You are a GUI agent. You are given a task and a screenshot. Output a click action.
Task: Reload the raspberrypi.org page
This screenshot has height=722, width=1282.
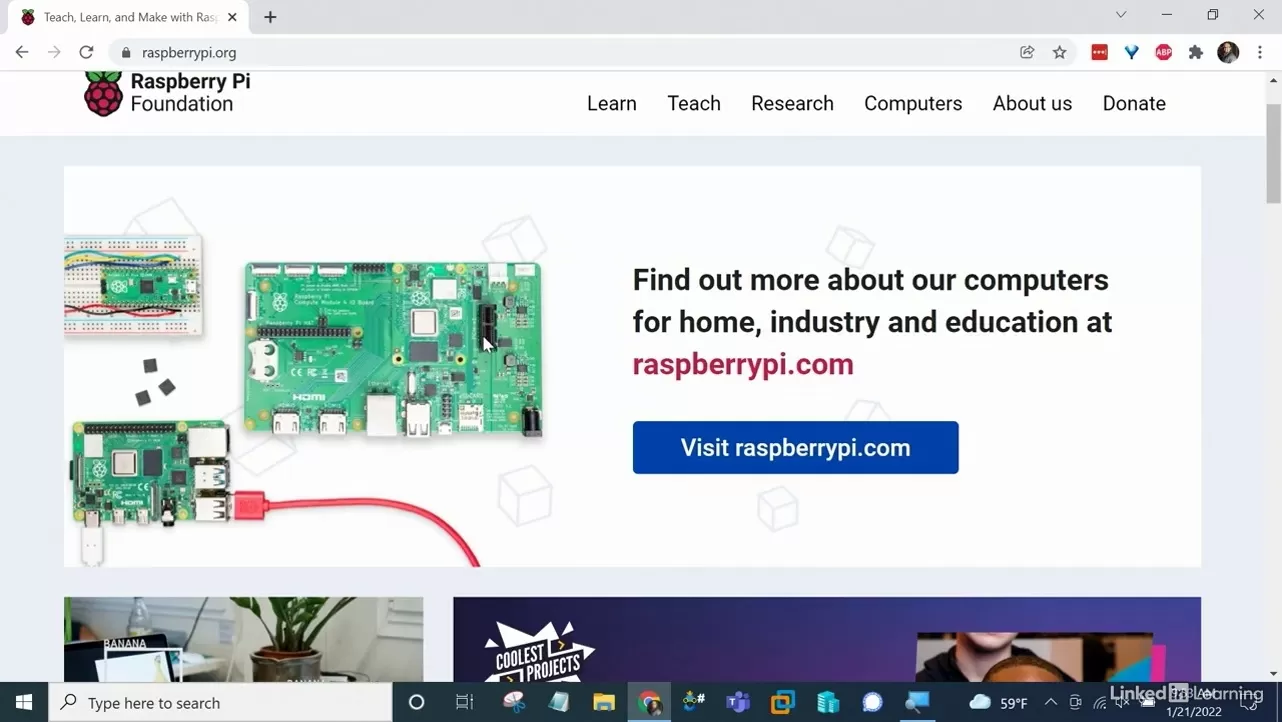pyautogui.click(x=86, y=52)
